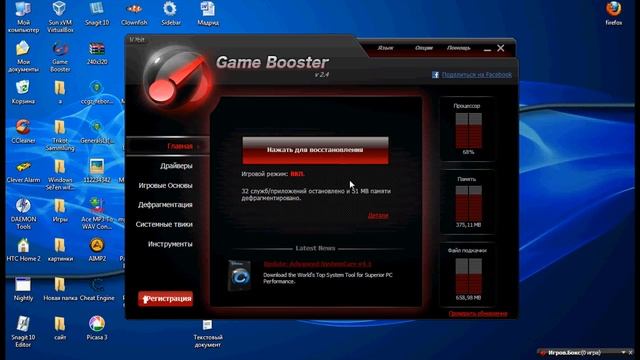Select the Picasa 3 icon
640x360 pixels.
pyautogui.click(x=97, y=328)
